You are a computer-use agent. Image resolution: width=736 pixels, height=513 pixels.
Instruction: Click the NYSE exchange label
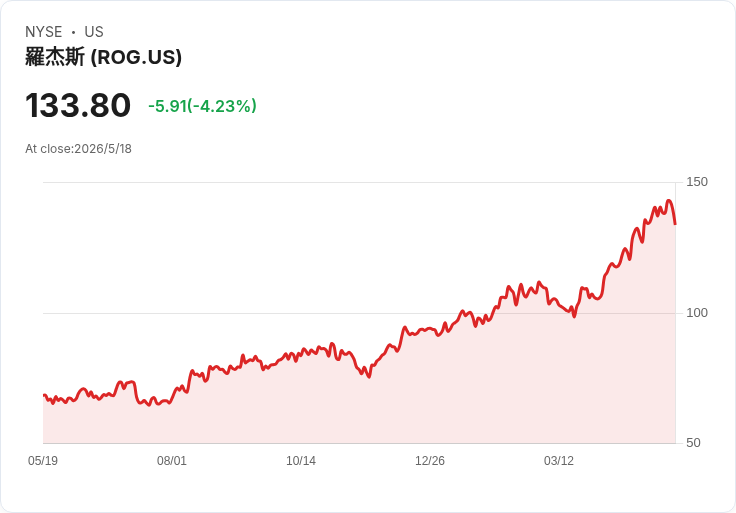click(x=44, y=32)
